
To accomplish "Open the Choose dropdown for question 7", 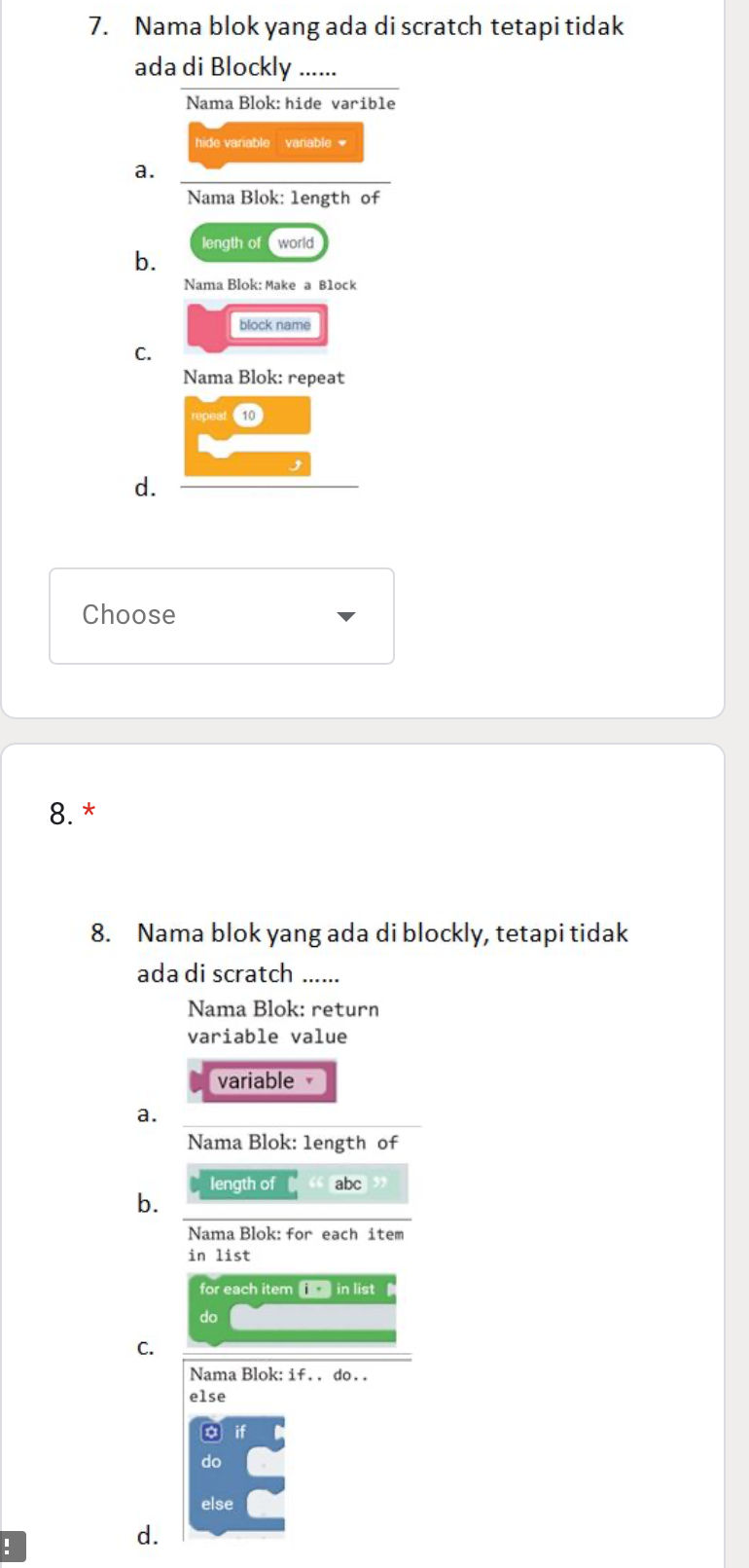I will coord(221,615).
